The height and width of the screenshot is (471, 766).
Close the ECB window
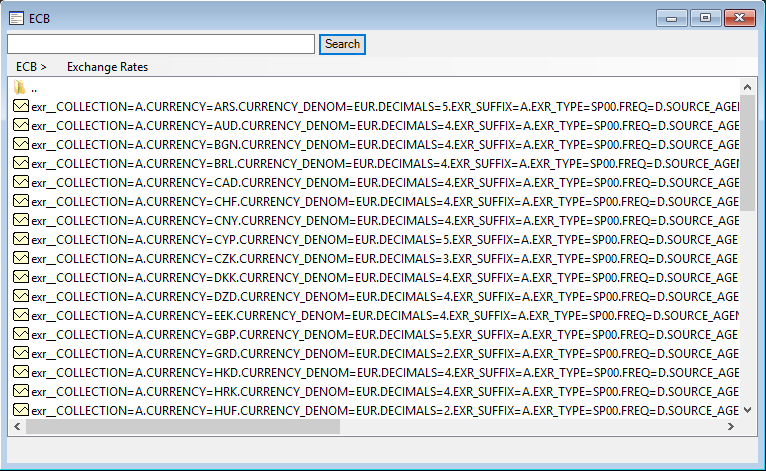tap(740, 18)
